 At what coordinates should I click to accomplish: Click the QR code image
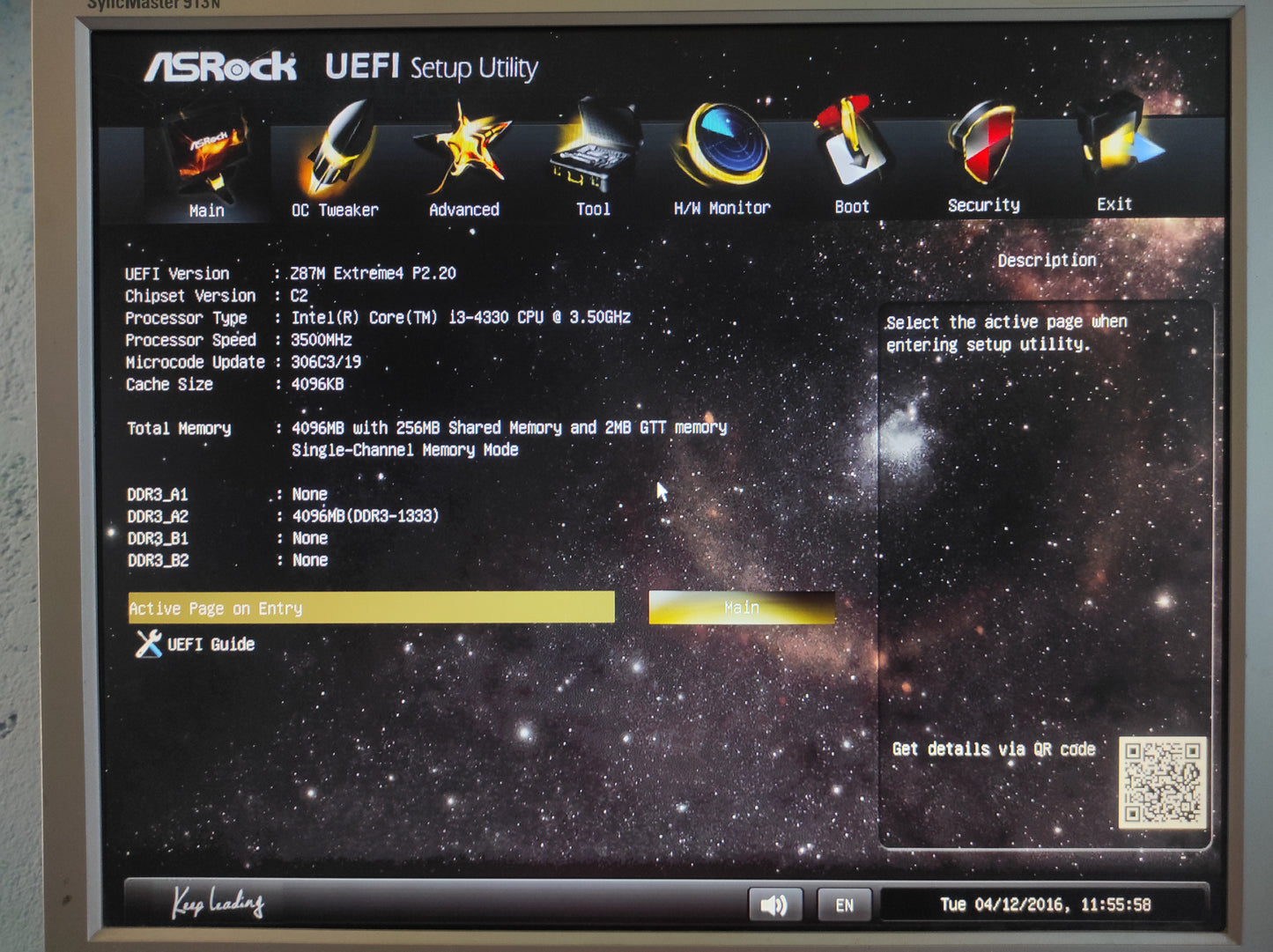1163,782
